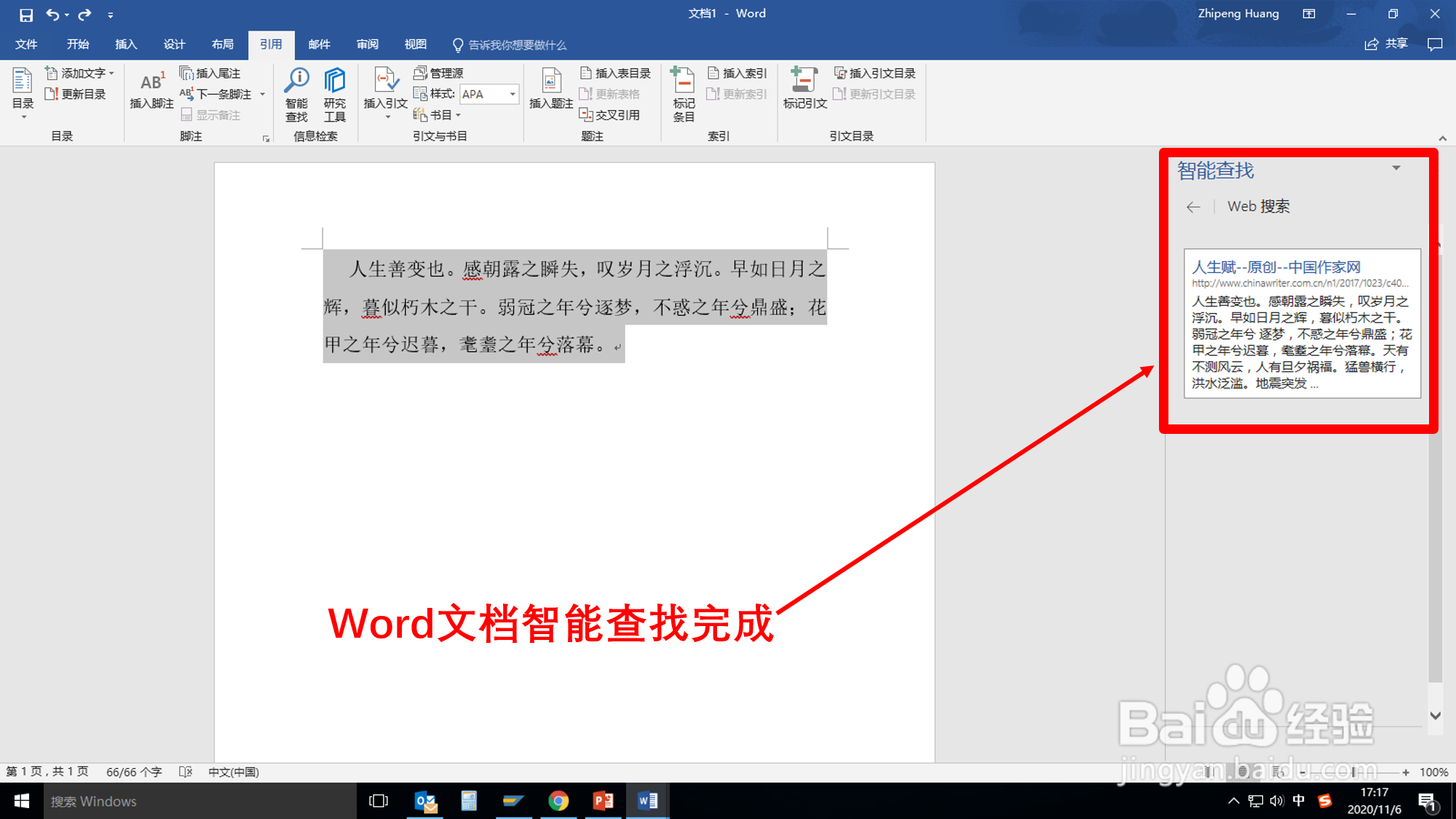Click the Mark Entry (标记条目) icon
The image size is (1456, 819).
[683, 81]
